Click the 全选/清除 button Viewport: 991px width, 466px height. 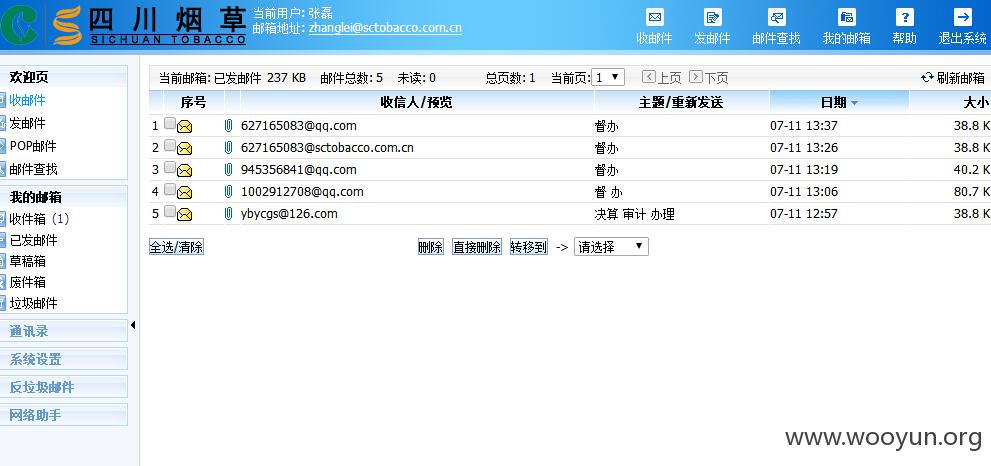click(x=176, y=247)
